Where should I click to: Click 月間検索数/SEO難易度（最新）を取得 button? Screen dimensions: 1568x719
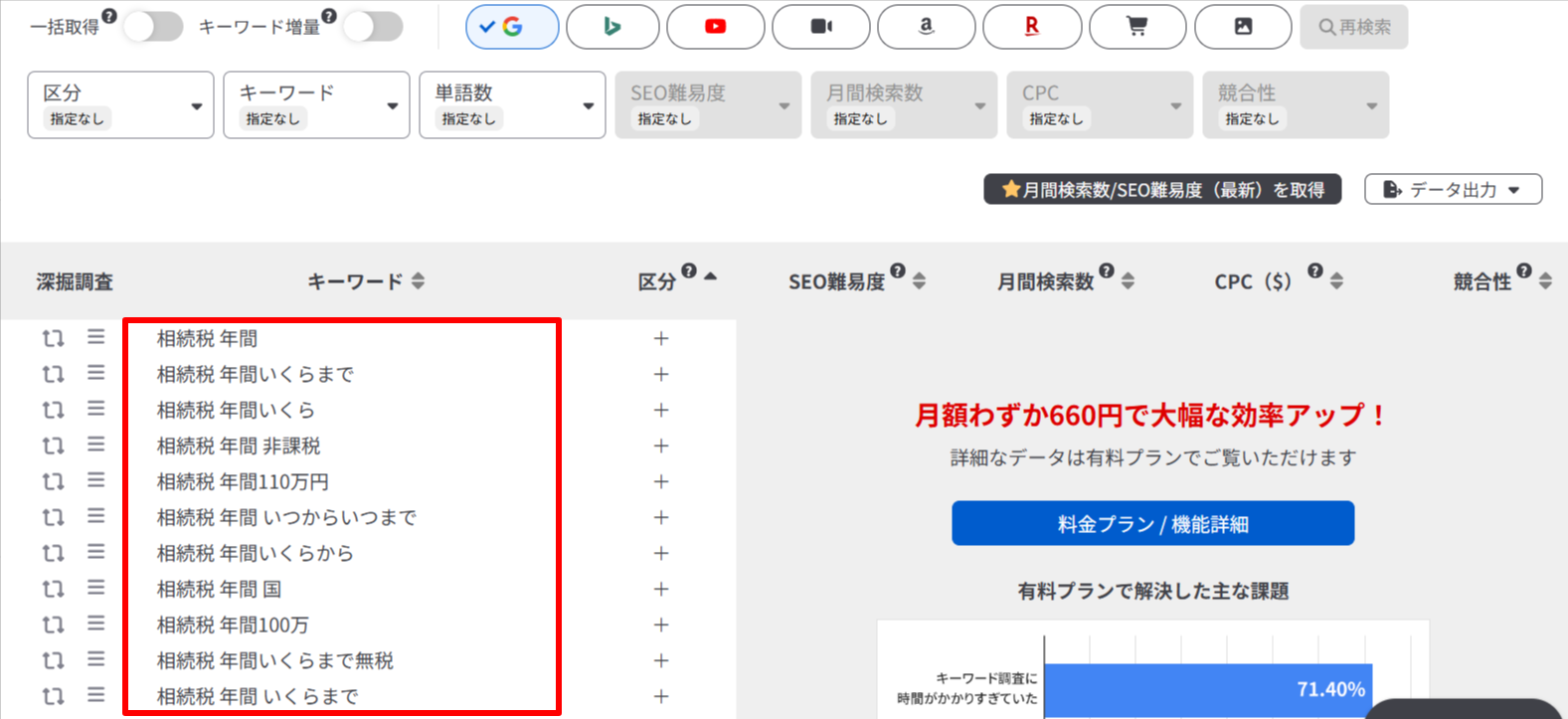[x=1161, y=189]
